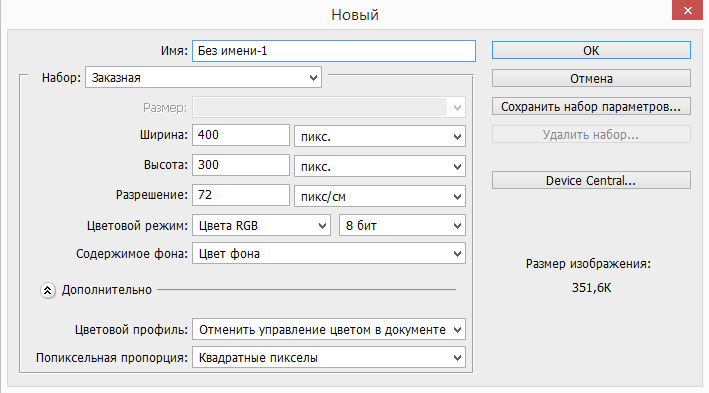Open the Набор dropdown showing Заказная
Image resolution: width=709 pixels, height=393 pixels.
203,77
